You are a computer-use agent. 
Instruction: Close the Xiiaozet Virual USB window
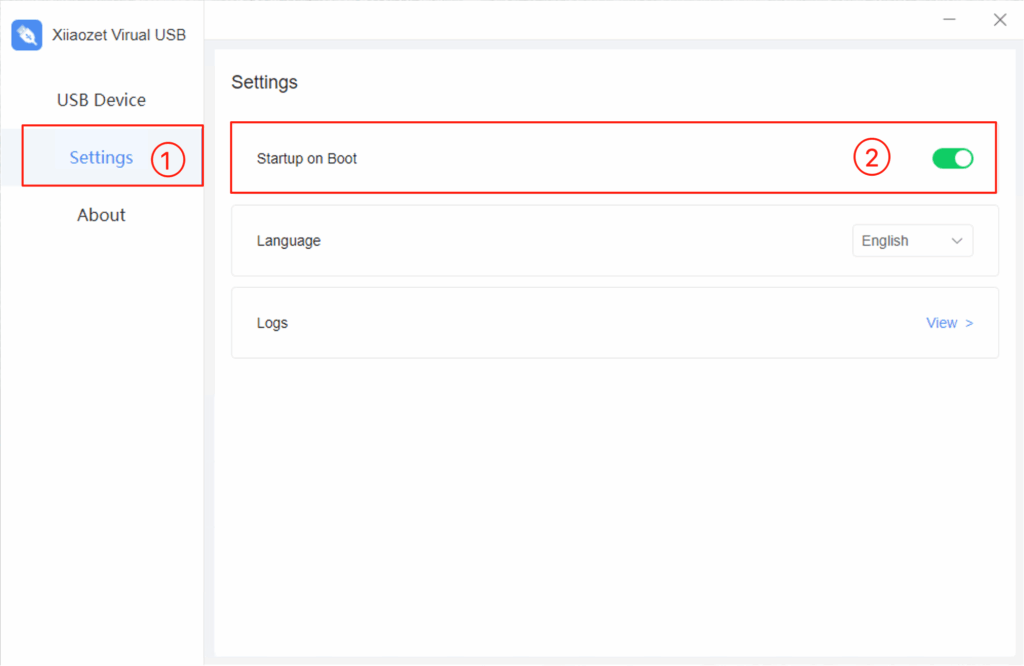point(999,20)
